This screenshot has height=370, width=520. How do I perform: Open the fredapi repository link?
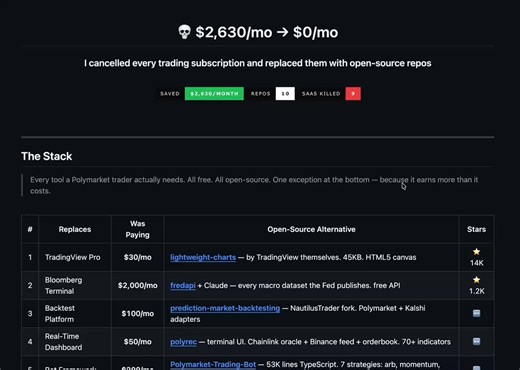tap(183, 285)
